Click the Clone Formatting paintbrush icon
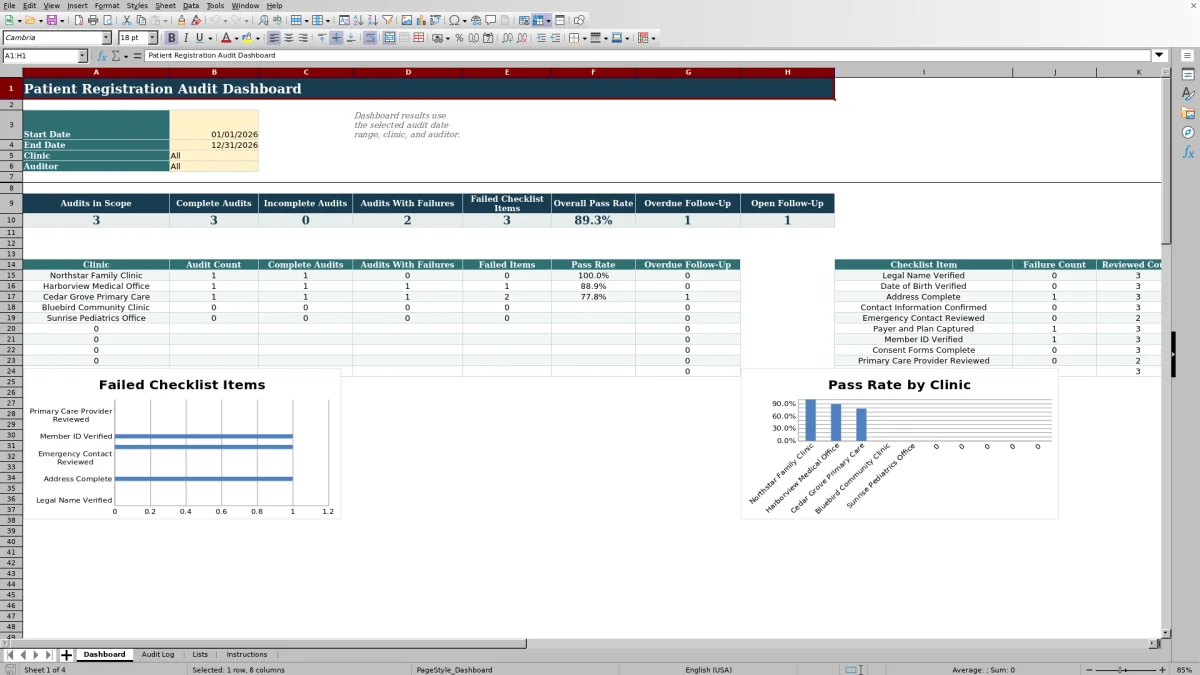Screen dimensions: 1200x675 (181, 20)
